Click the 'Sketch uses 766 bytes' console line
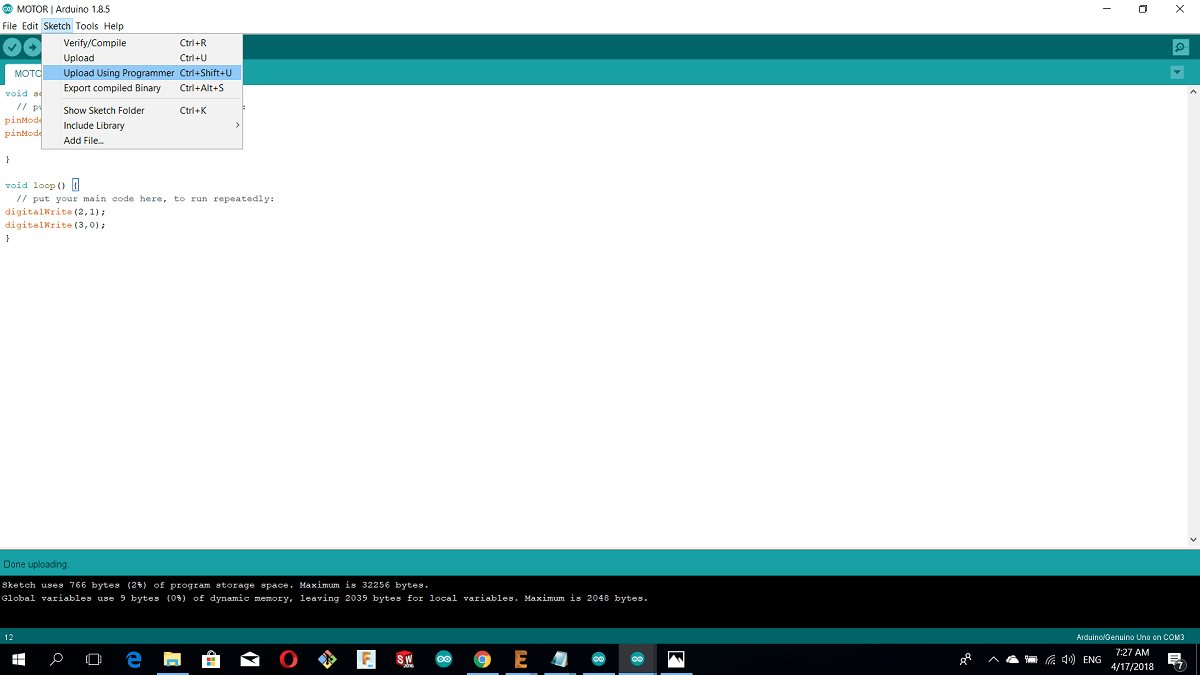 tap(215, 585)
